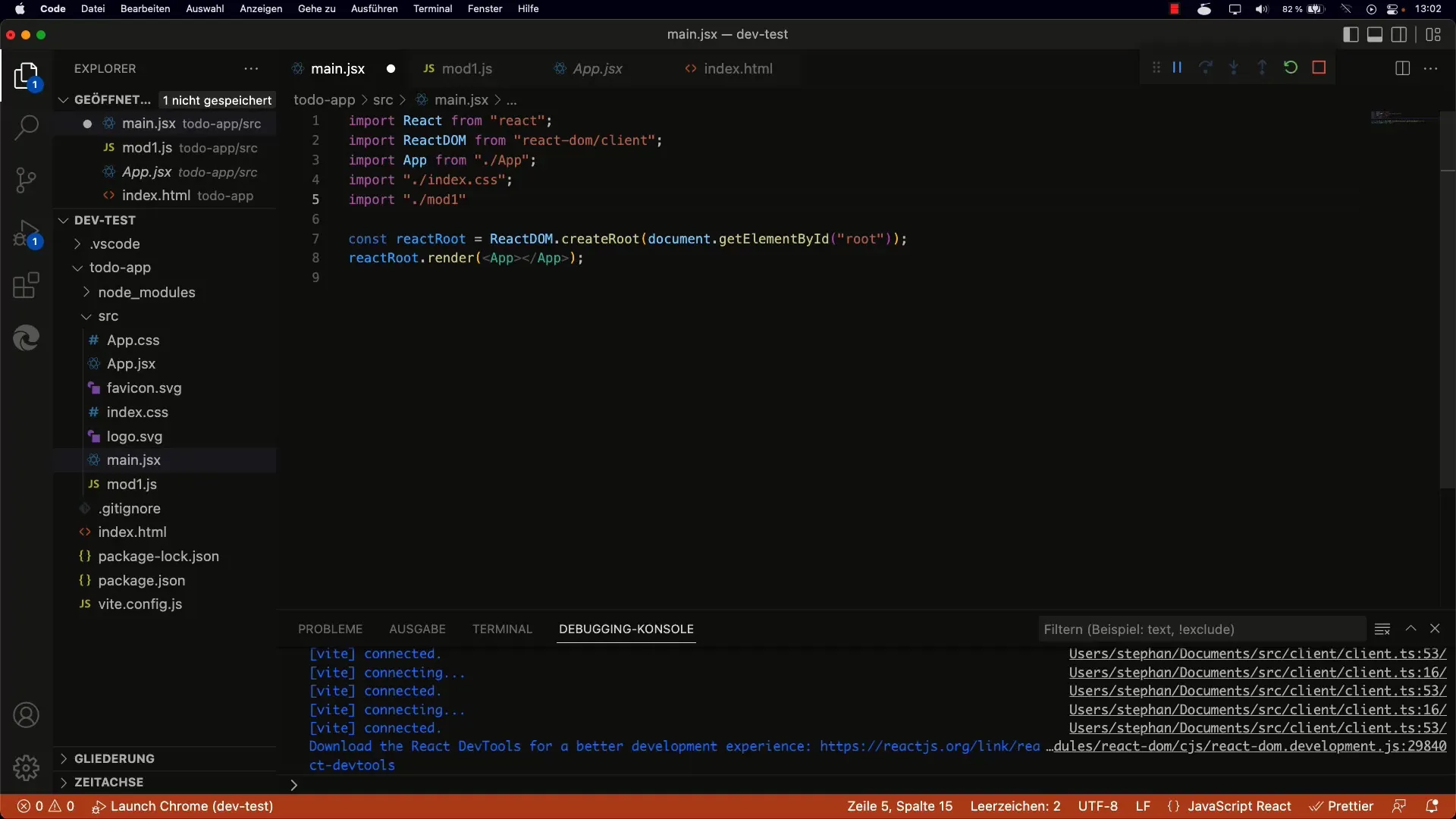Open the PROBLEME panel tab
Image resolution: width=1456 pixels, height=819 pixels.
[330, 629]
